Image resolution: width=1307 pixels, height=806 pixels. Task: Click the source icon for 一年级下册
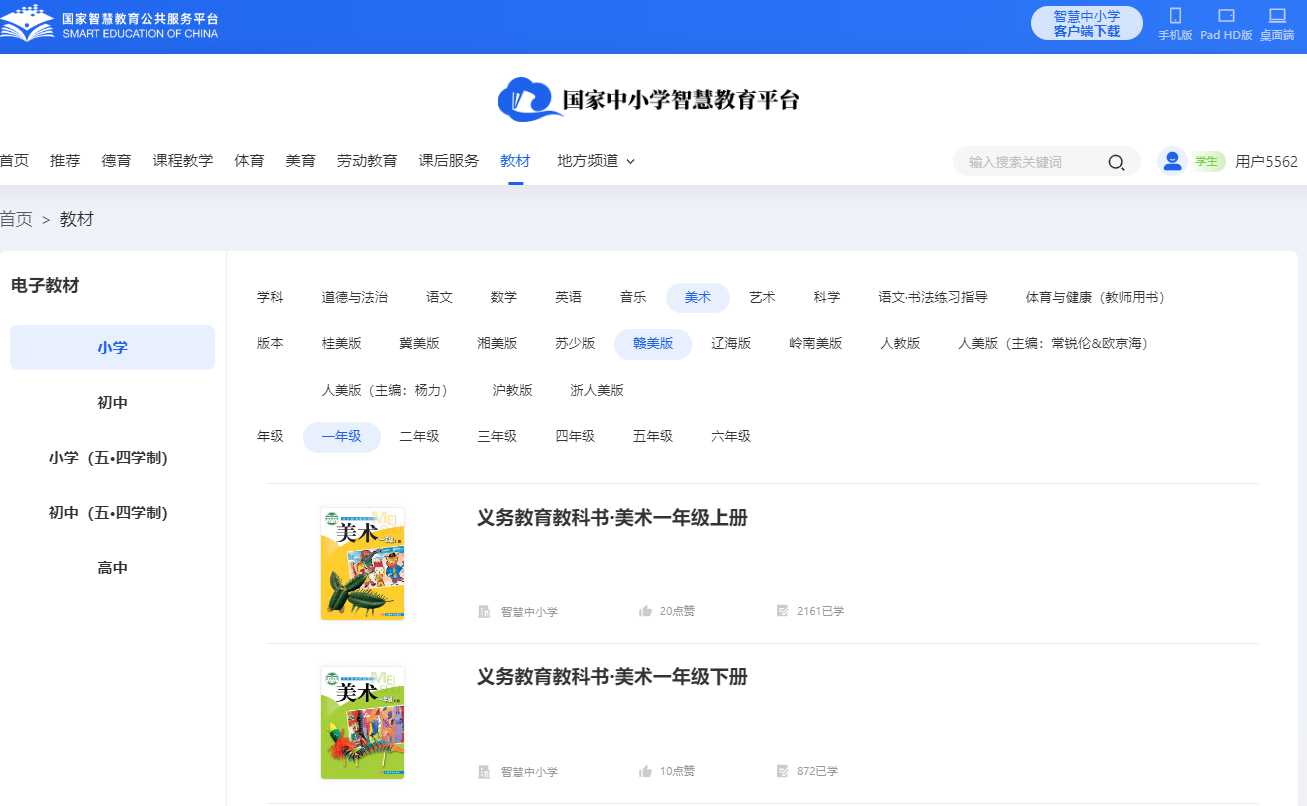484,771
